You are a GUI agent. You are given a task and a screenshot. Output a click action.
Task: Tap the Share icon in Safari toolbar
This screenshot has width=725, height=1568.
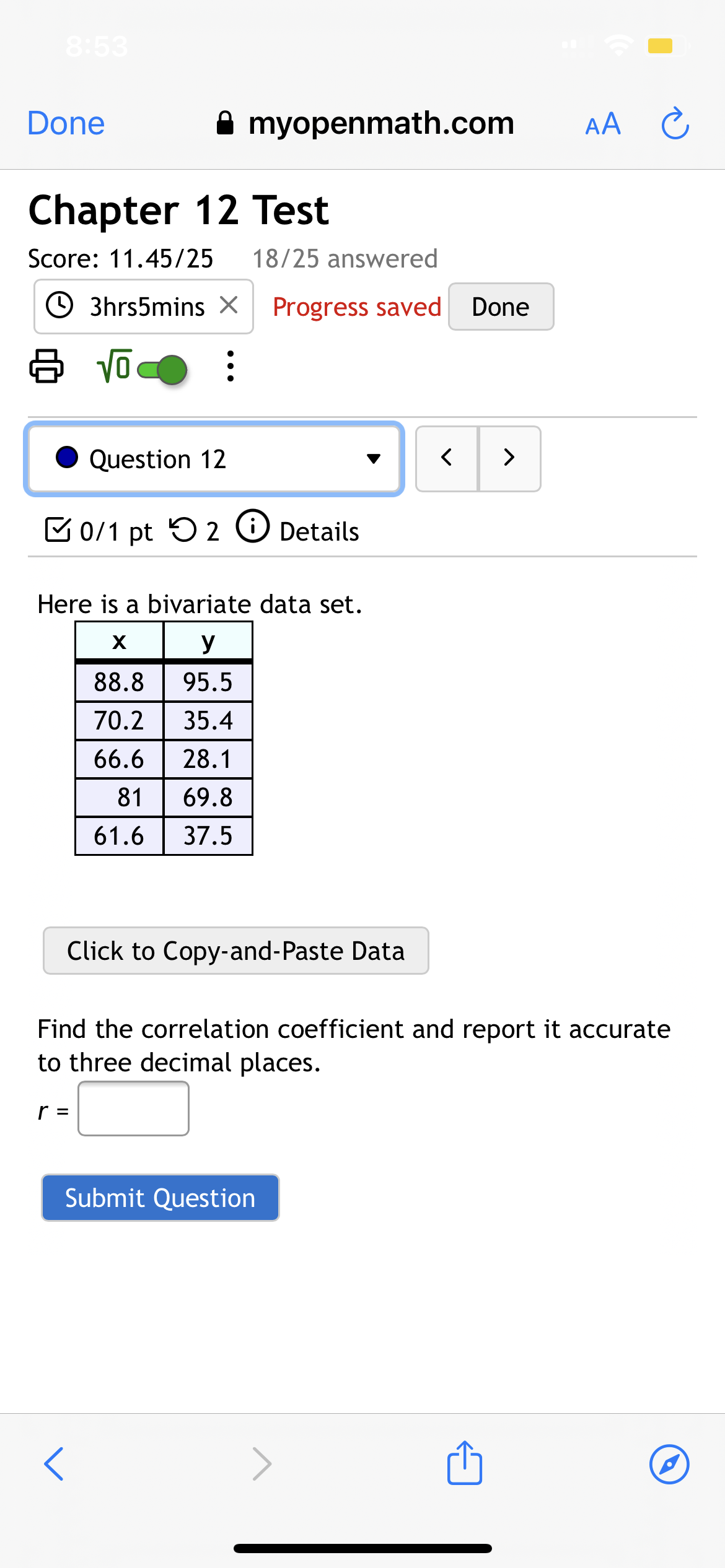tap(464, 1463)
